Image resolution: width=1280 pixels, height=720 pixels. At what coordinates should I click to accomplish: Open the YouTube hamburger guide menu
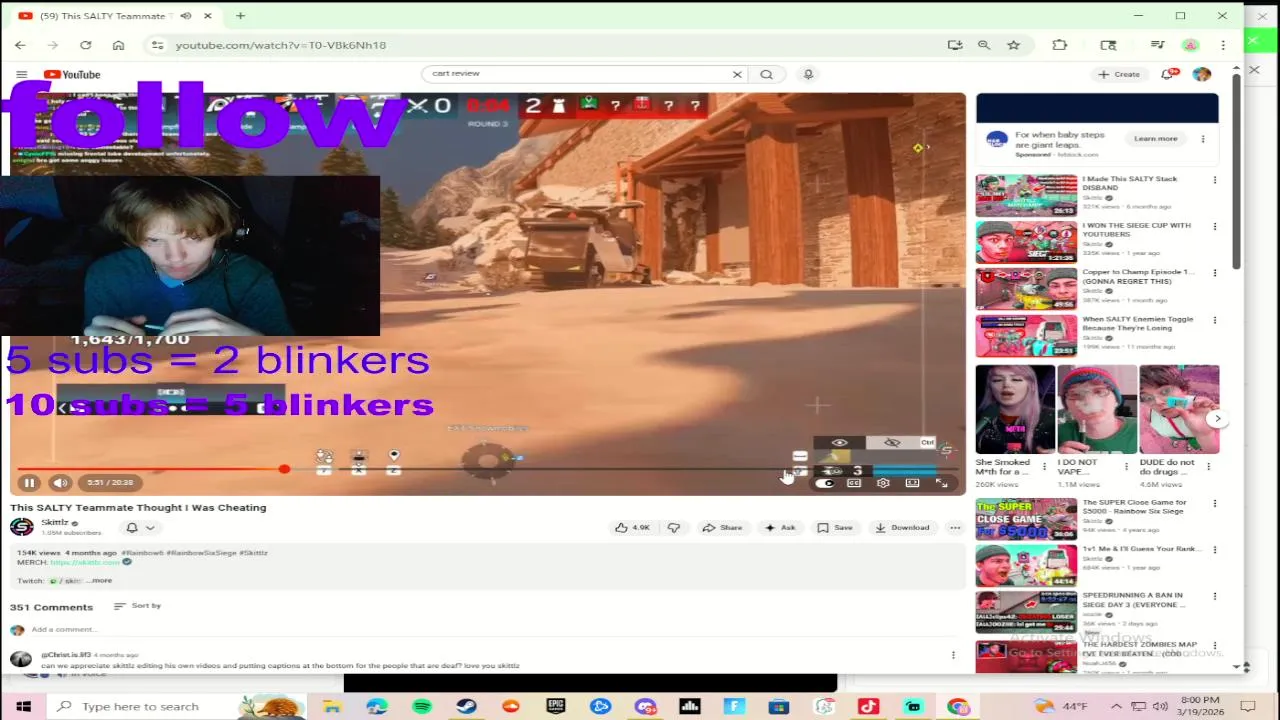point(21,74)
